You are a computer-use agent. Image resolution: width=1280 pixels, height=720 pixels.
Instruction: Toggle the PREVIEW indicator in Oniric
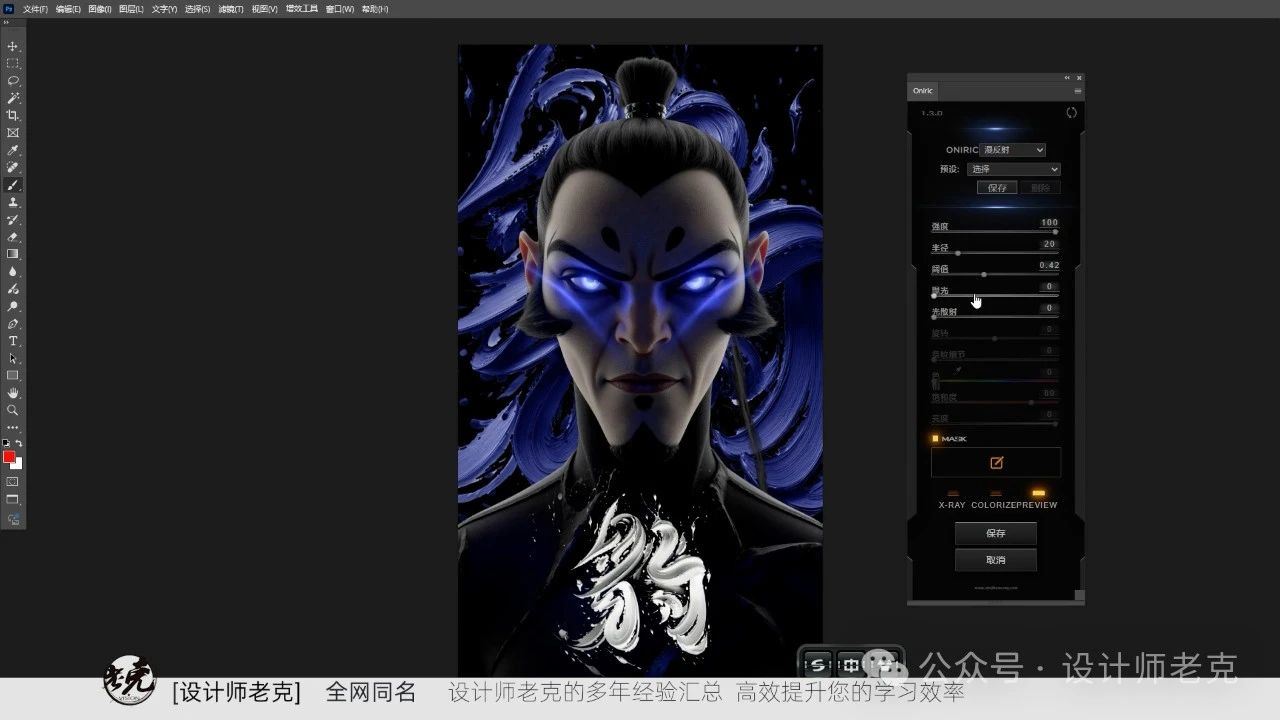[1038, 493]
